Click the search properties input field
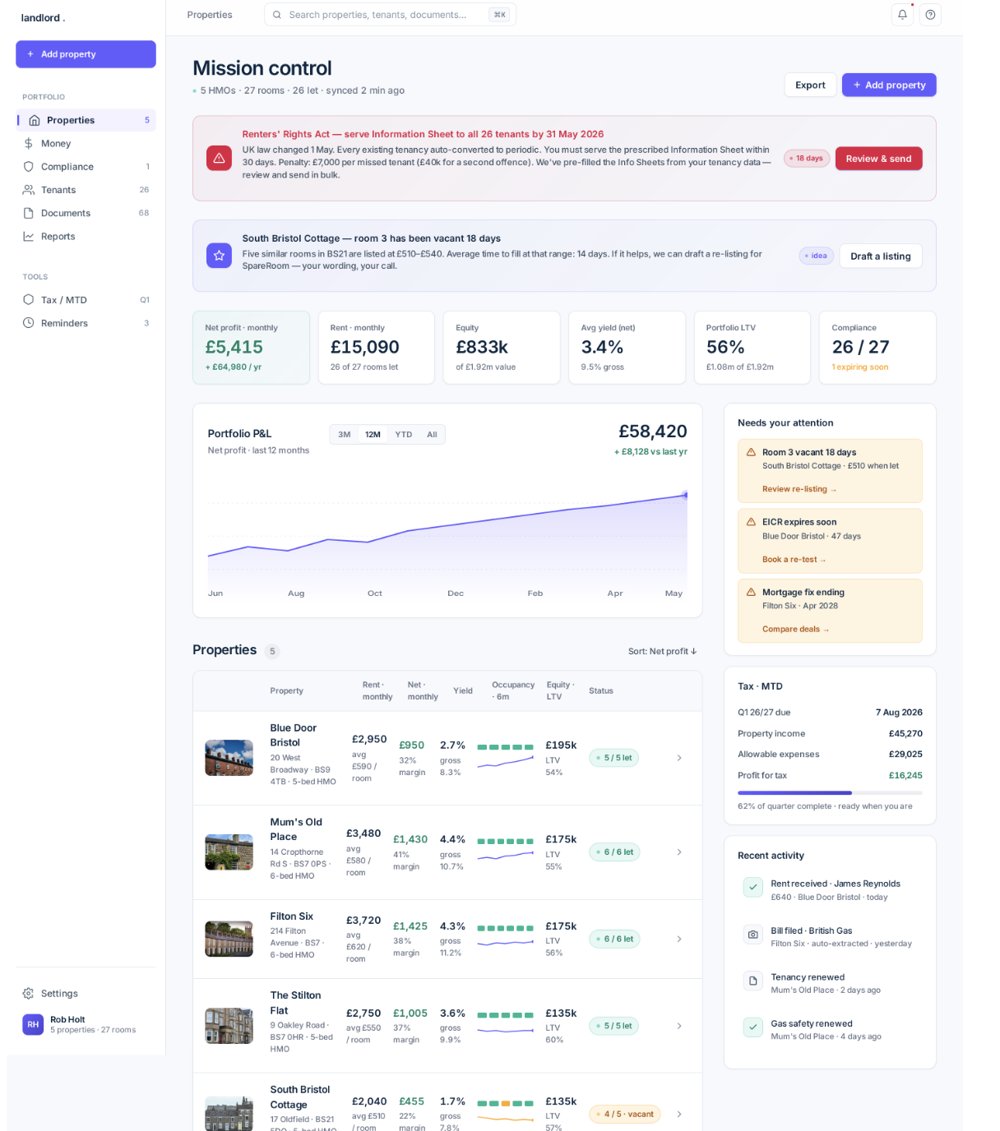This screenshot has height=1131, width=1000. point(390,14)
